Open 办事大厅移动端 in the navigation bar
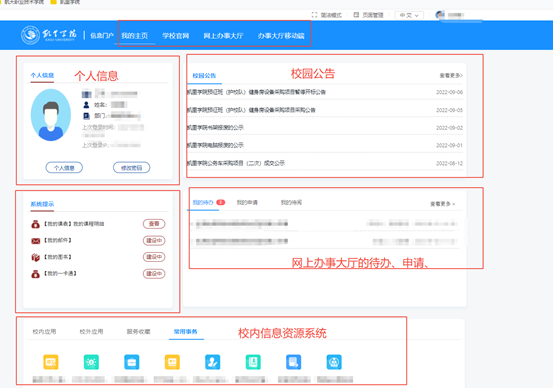The image size is (553, 388). point(281,36)
